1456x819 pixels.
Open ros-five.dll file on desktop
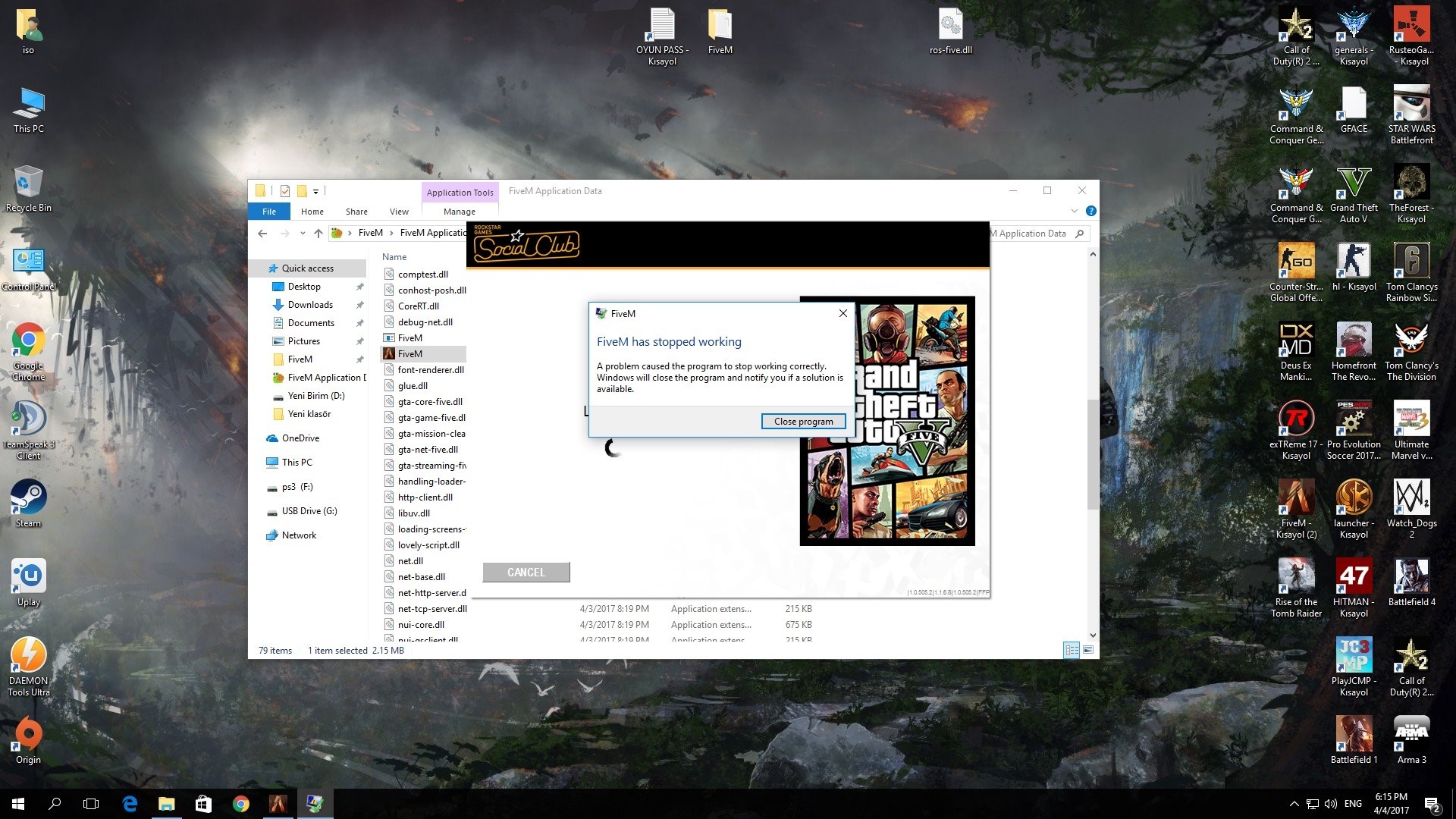(950, 32)
